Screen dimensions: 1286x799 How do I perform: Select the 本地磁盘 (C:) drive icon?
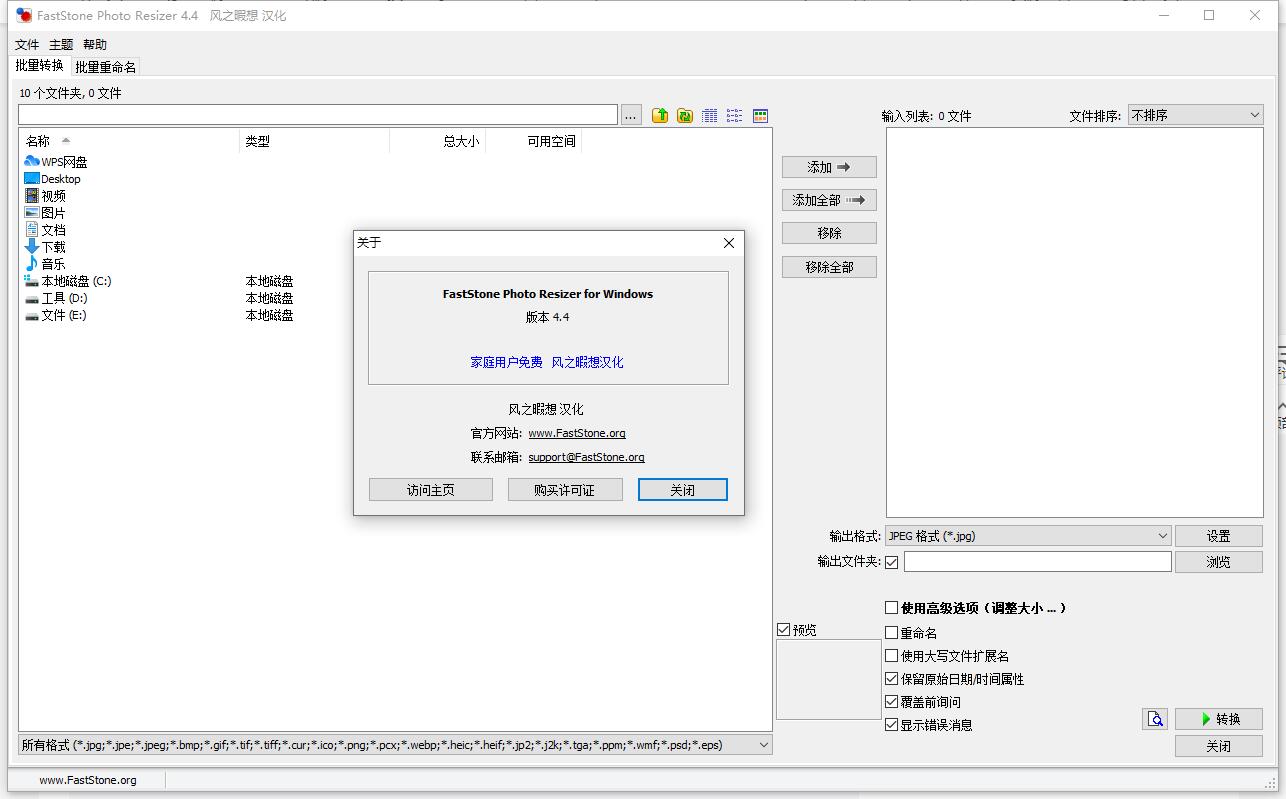point(32,281)
